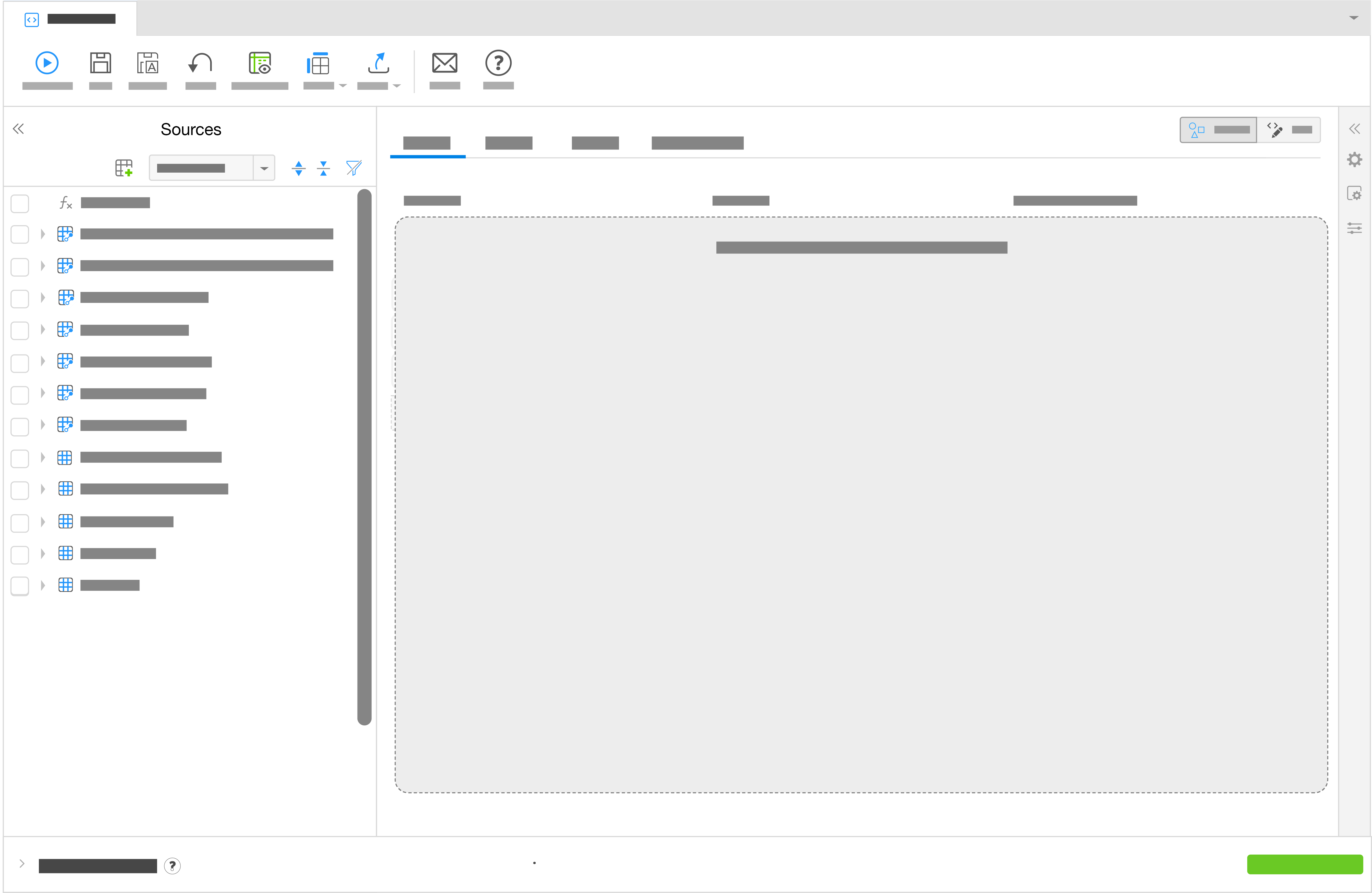Click the Undo curved arrow icon
1372x893 pixels.
click(201, 63)
